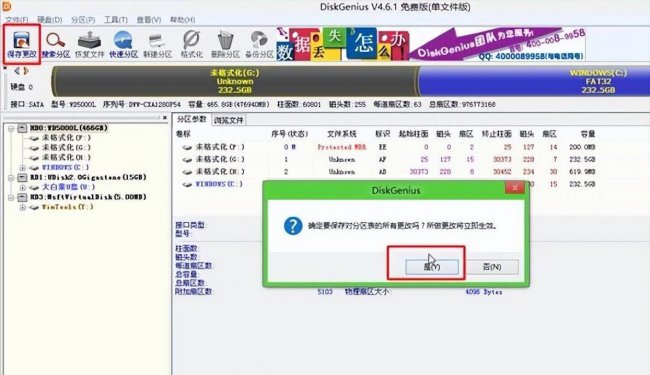
Task: Select 未格式化(F:) in the disk tree
Action: coord(66,138)
